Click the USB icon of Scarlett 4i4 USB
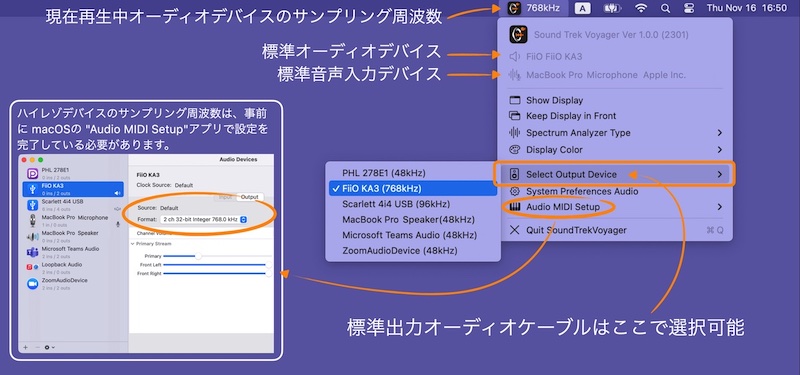800x375 pixels. point(33,205)
